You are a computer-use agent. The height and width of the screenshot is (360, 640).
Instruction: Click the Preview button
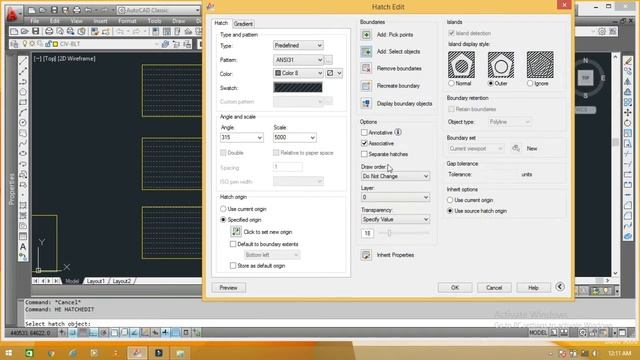click(x=229, y=288)
